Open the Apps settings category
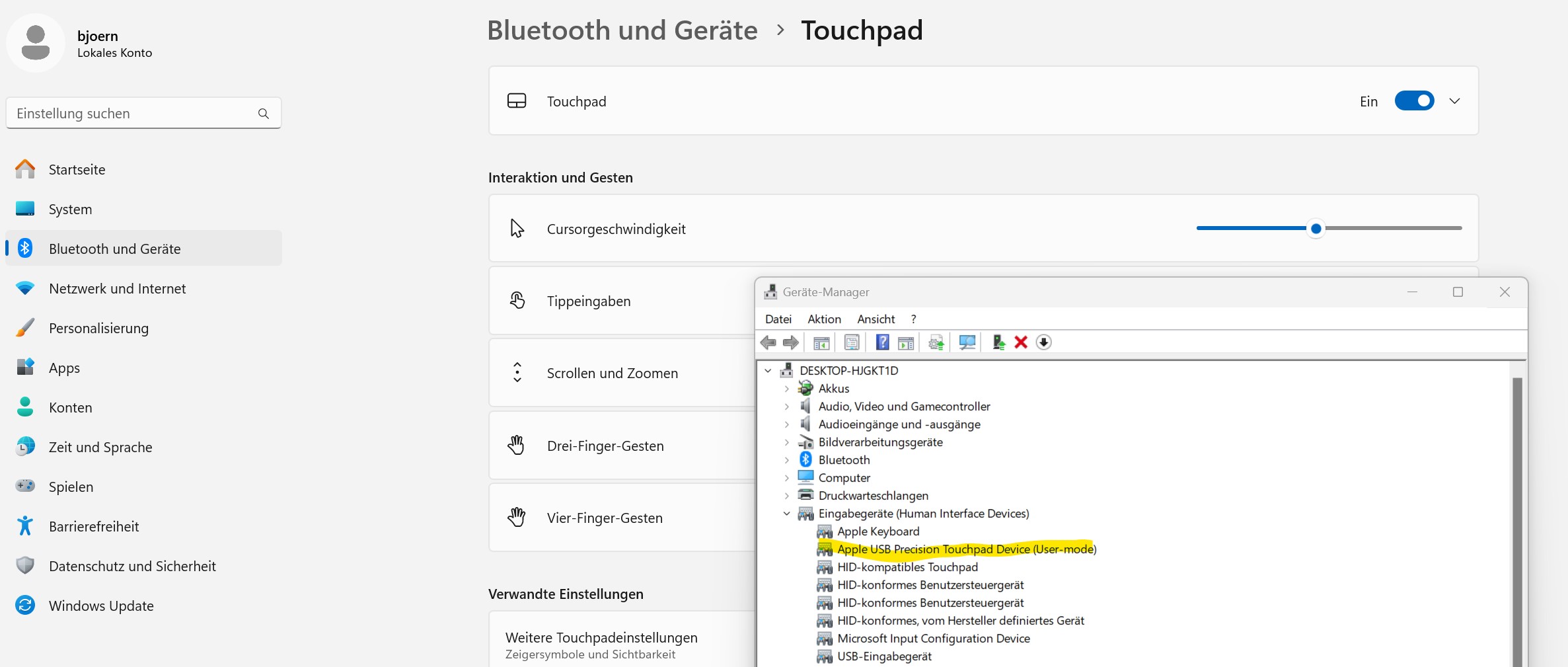 point(144,368)
